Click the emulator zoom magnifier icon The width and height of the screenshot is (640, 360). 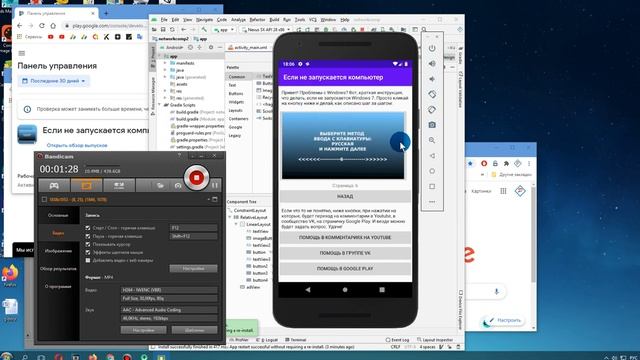[432, 140]
